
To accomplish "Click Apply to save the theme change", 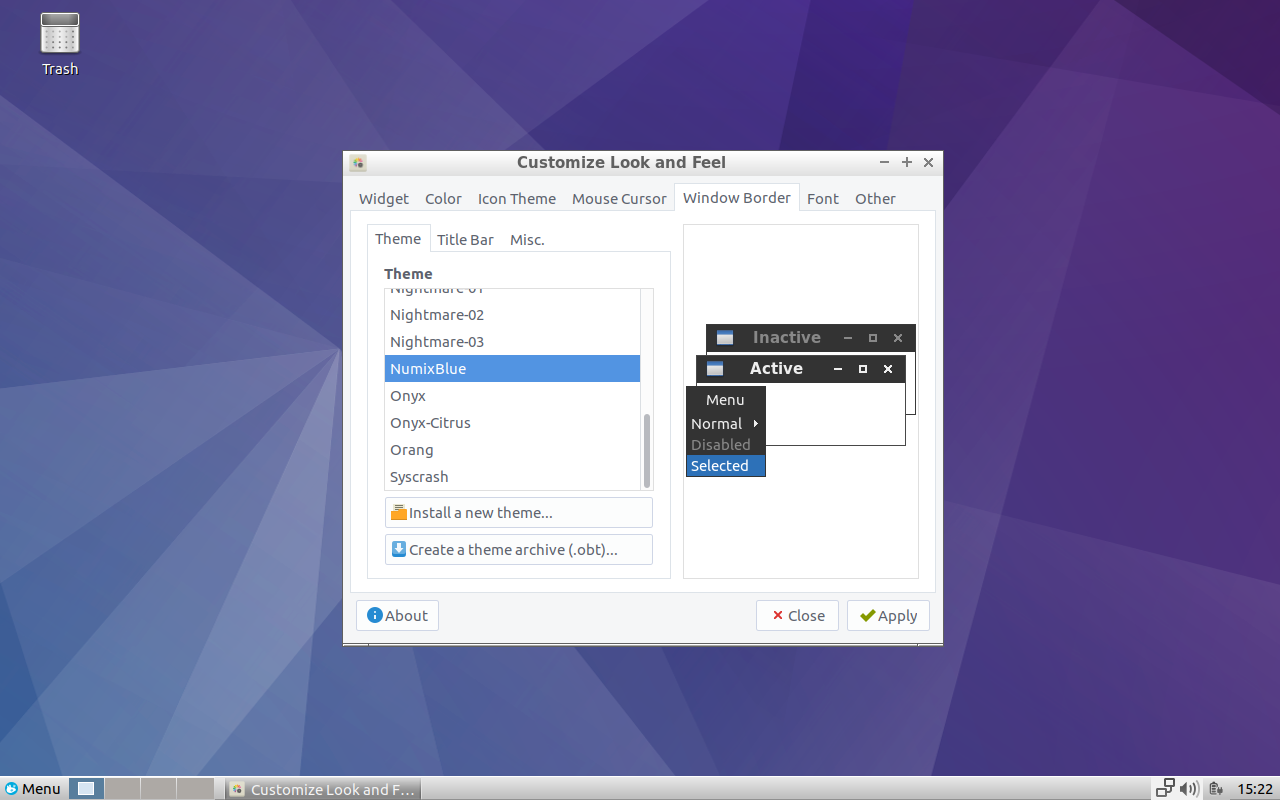I will pos(888,615).
